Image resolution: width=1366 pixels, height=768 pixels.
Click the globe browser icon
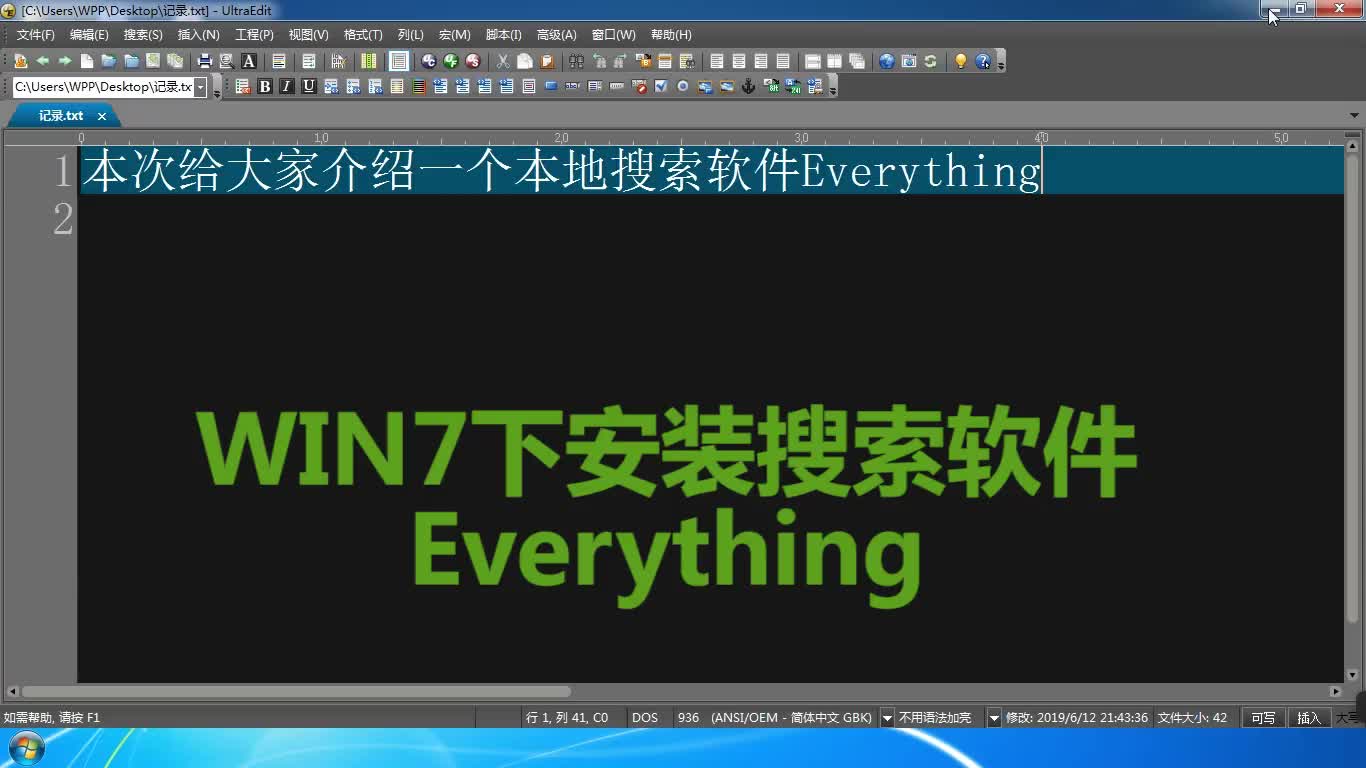point(887,61)
